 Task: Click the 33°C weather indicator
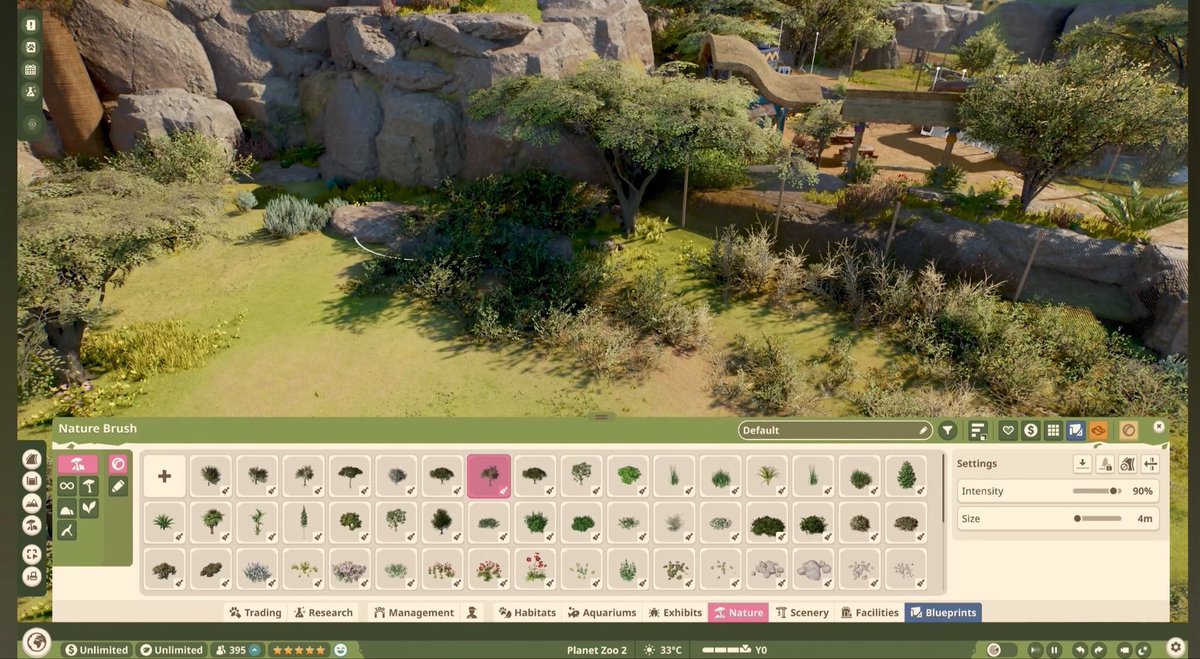(665, 650)
